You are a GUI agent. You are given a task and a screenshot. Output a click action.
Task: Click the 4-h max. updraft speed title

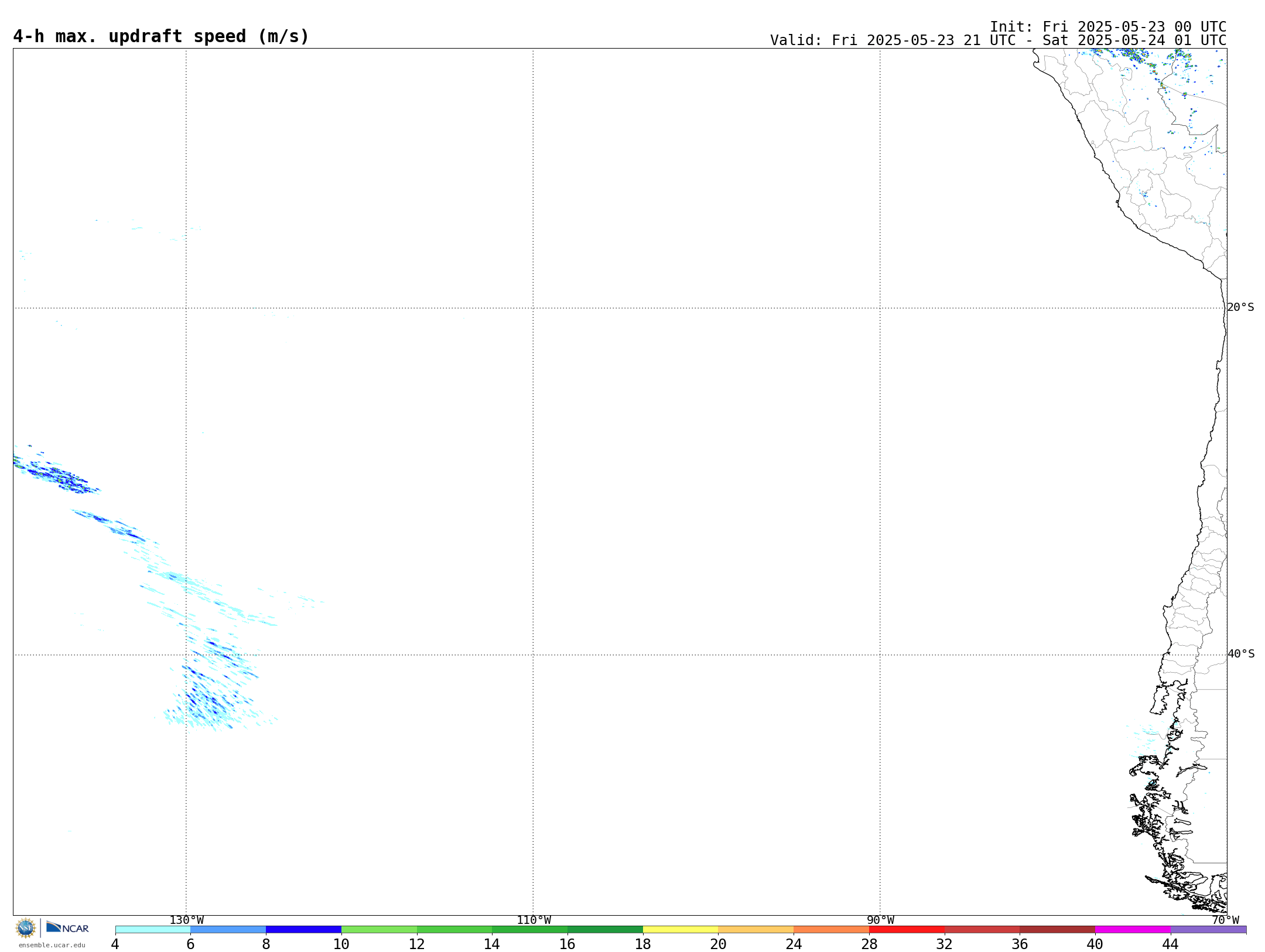[161, 36]
